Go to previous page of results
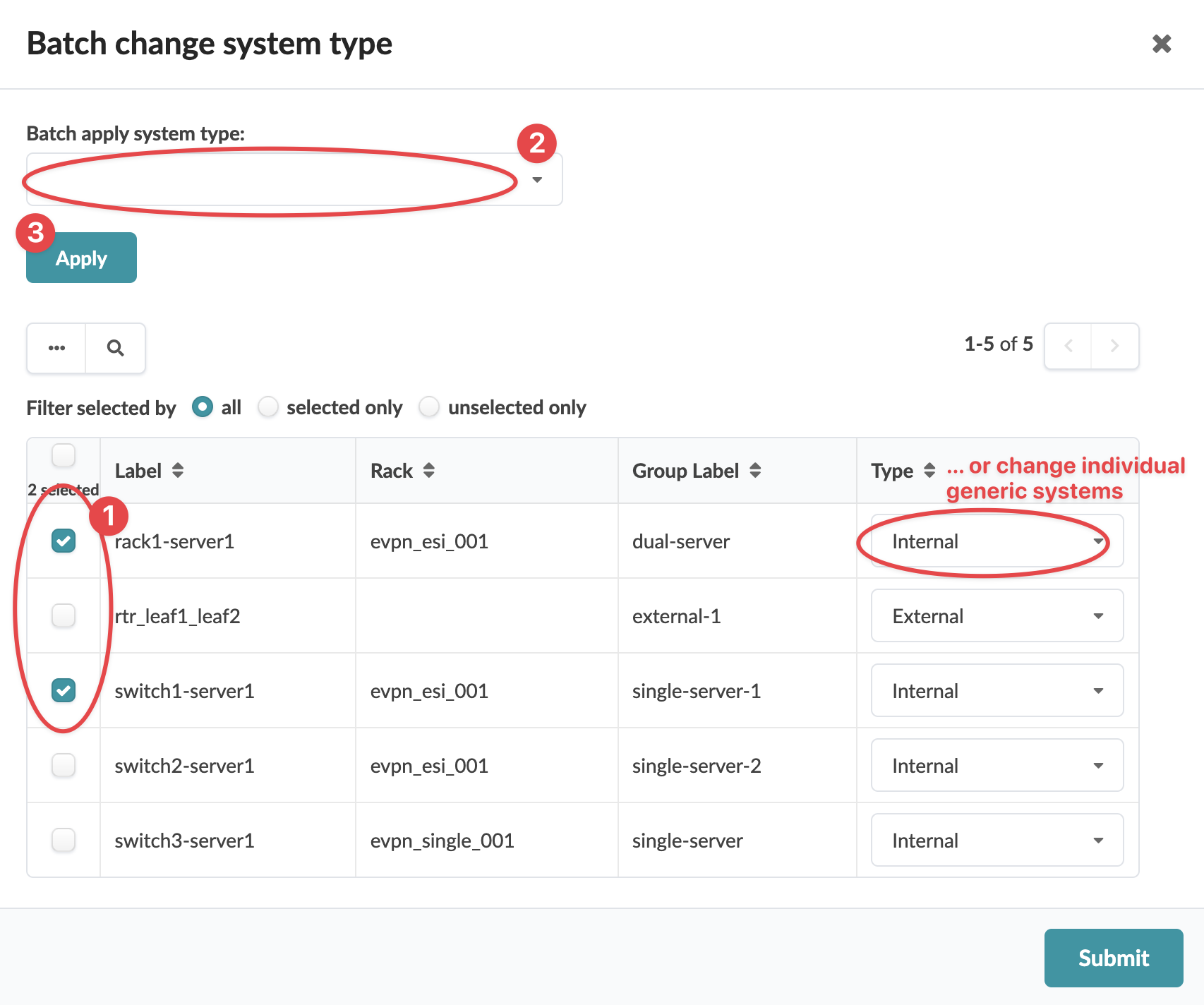1204x1005 pixels. (1068, 346)
